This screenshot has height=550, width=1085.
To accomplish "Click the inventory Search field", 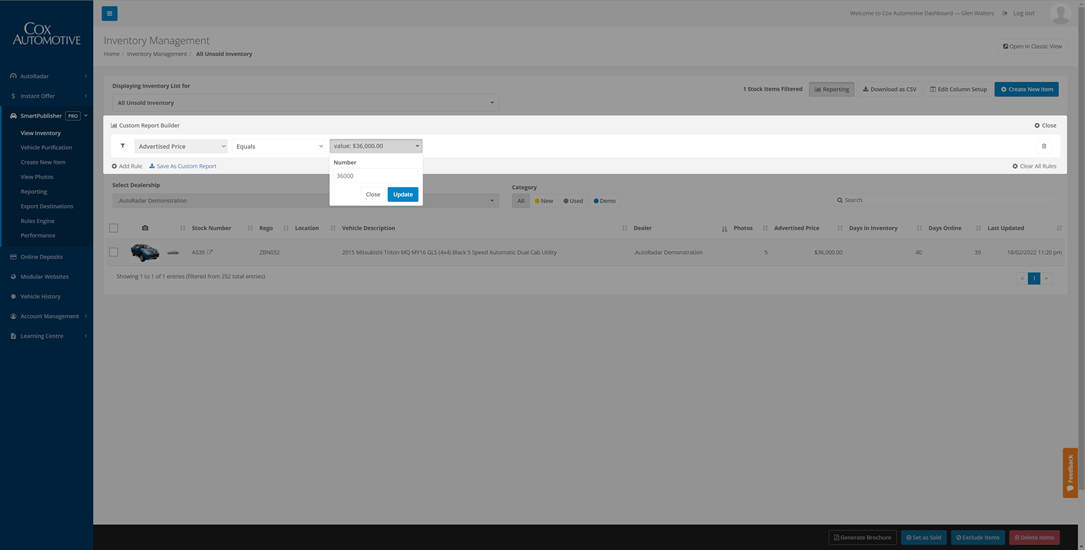I will 945,200.
